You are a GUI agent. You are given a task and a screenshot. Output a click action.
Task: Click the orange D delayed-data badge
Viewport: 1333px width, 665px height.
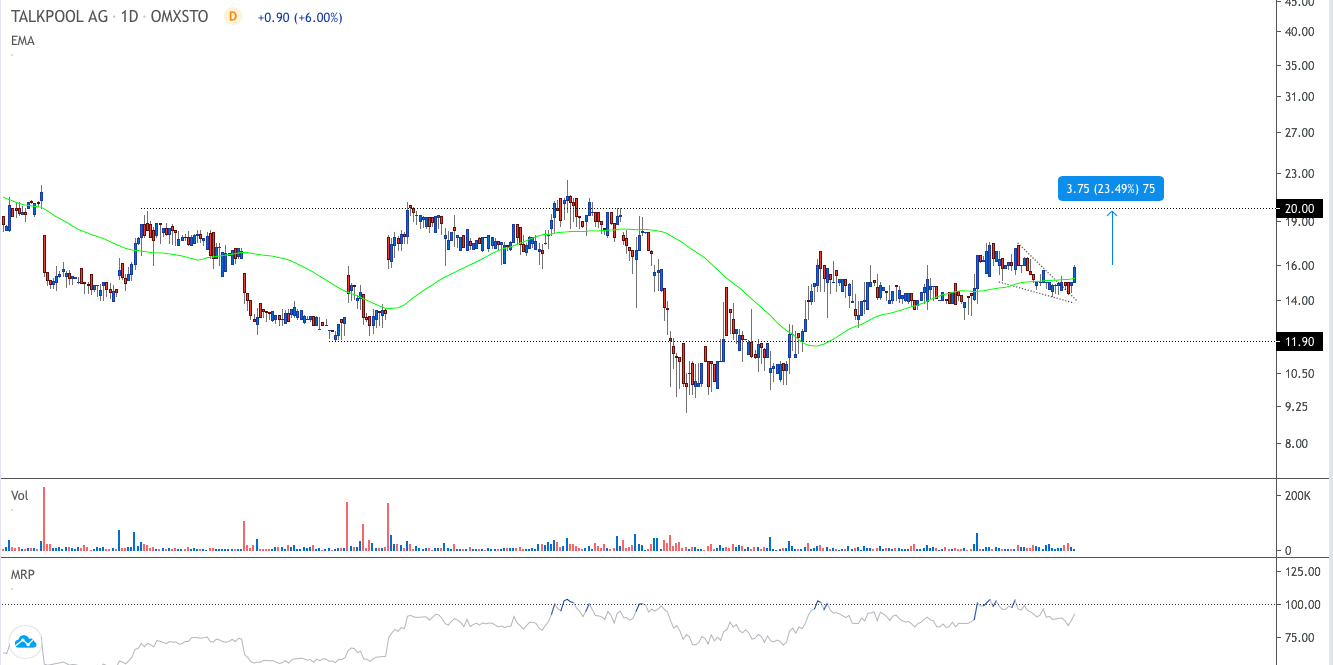click(x=233, y=17)
